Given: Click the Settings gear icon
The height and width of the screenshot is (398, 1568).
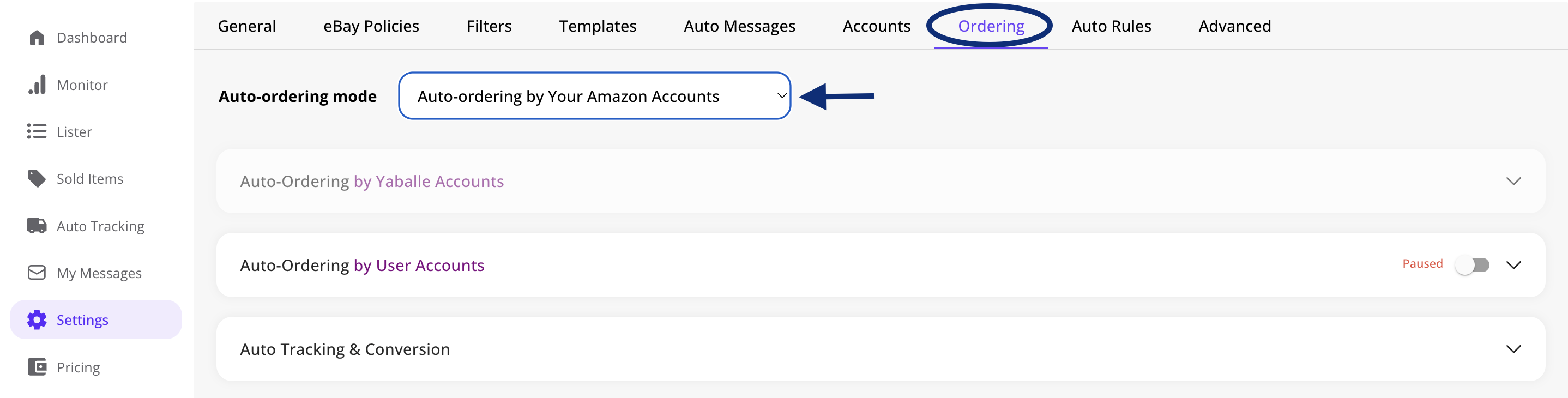Looking at the screenshot, I should [37, 319].
